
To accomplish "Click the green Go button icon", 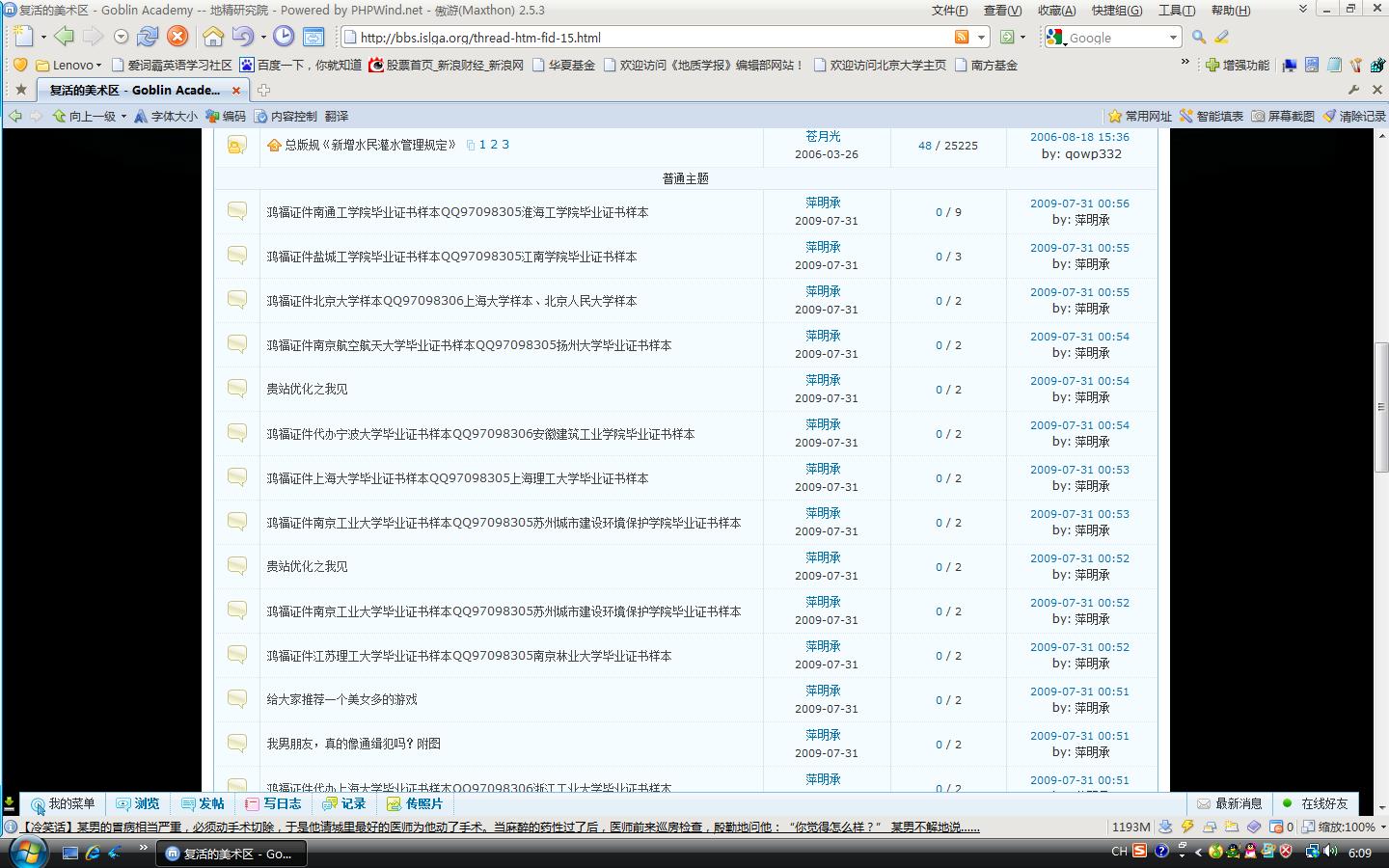I will coord(1007,37).
